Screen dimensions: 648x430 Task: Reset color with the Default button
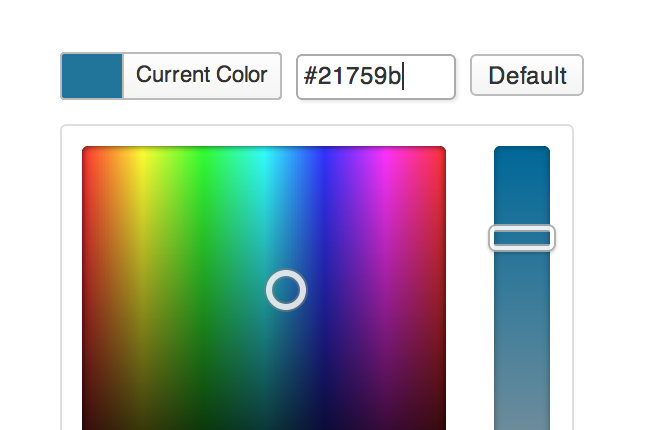pos(526,76)
